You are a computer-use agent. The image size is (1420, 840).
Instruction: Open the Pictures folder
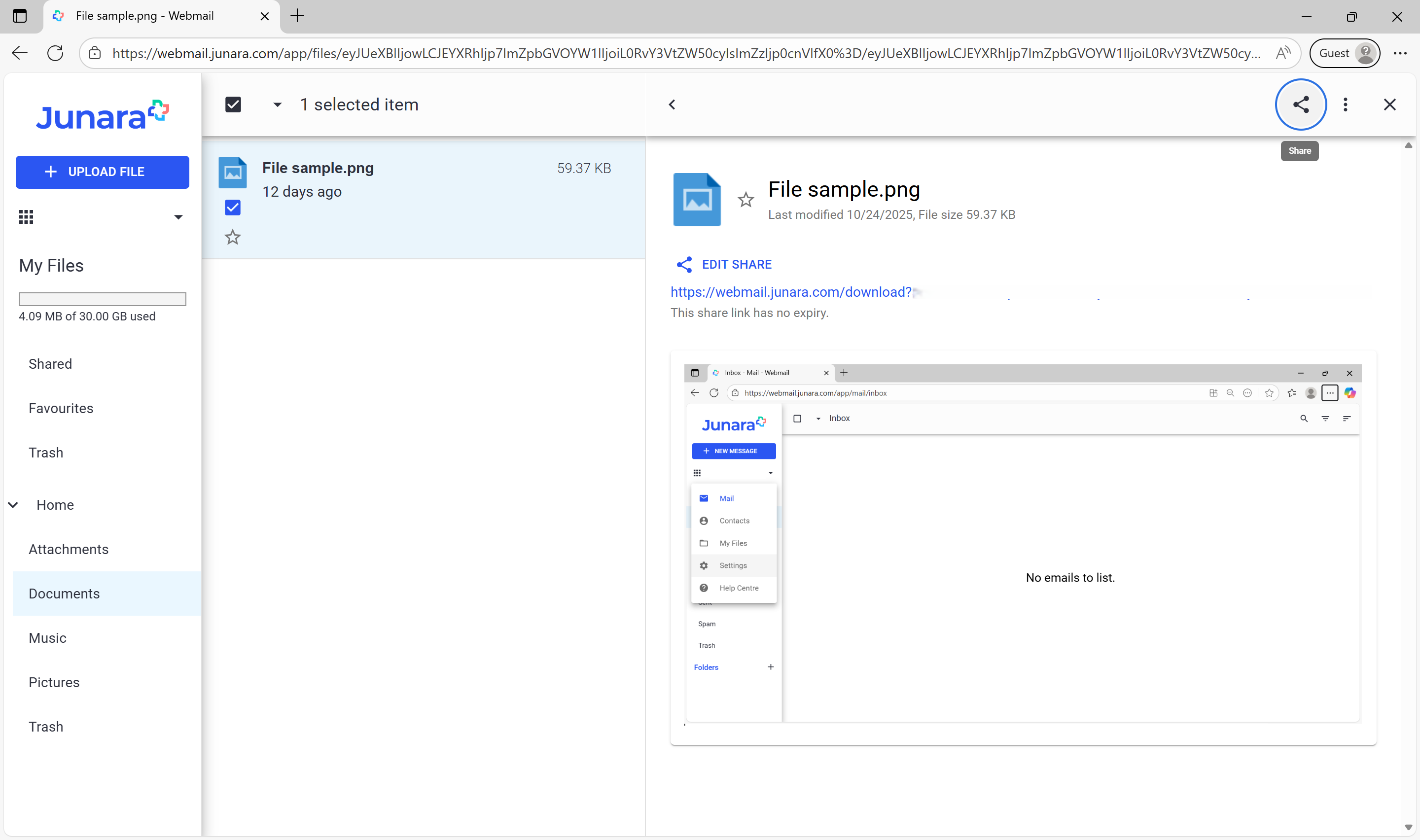click(x=54, y=682)
